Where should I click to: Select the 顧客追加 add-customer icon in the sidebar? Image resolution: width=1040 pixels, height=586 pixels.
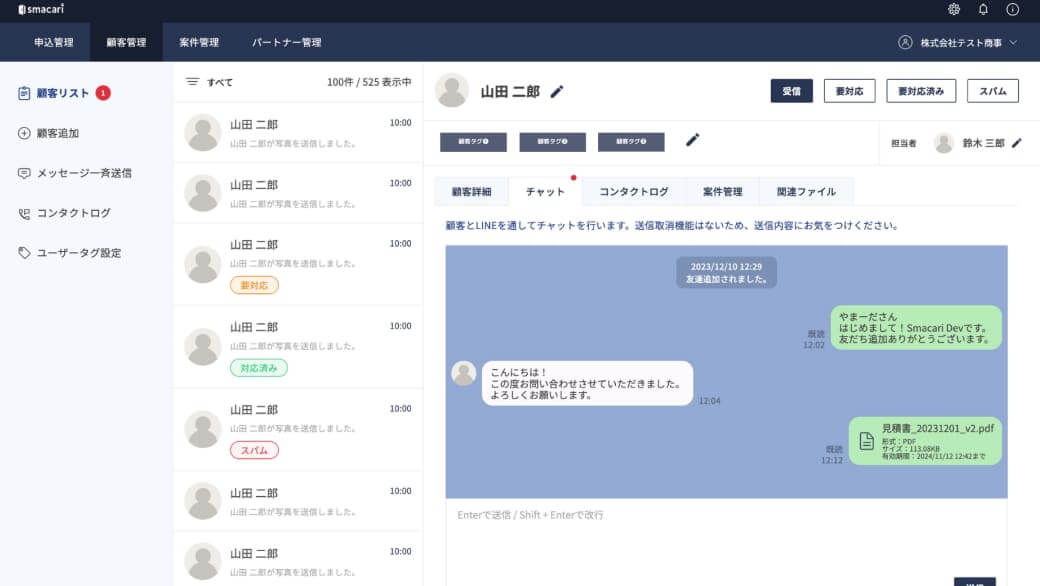click(22, 133)
